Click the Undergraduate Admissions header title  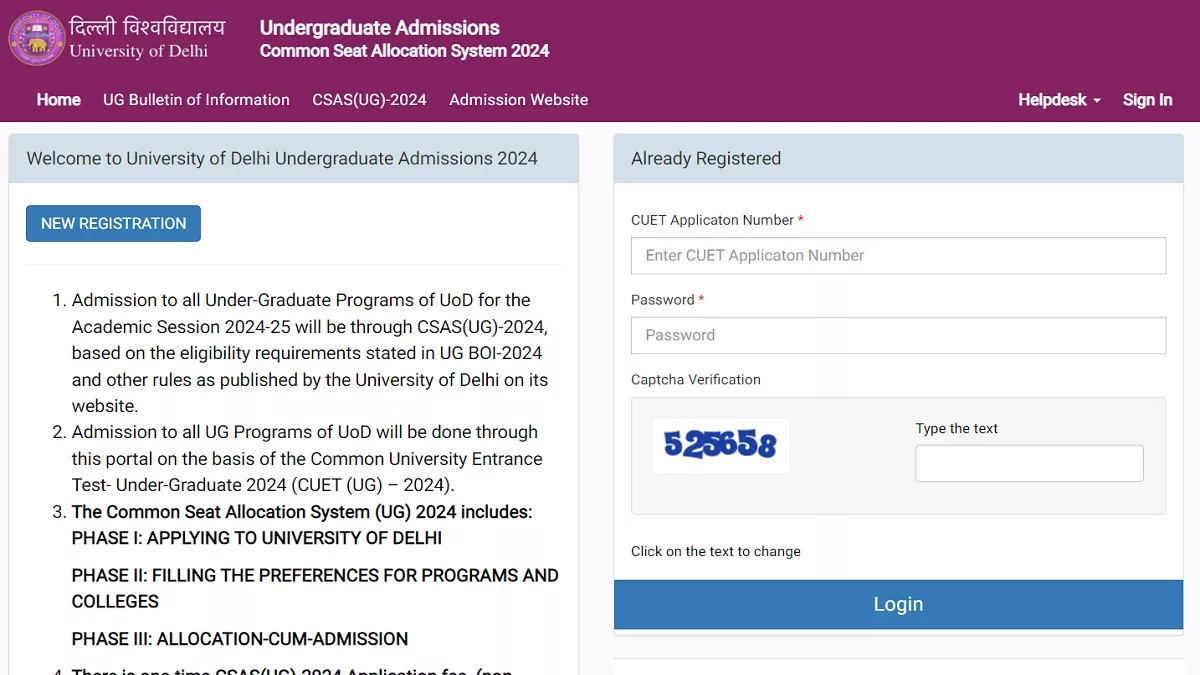(x=380, y=28)
